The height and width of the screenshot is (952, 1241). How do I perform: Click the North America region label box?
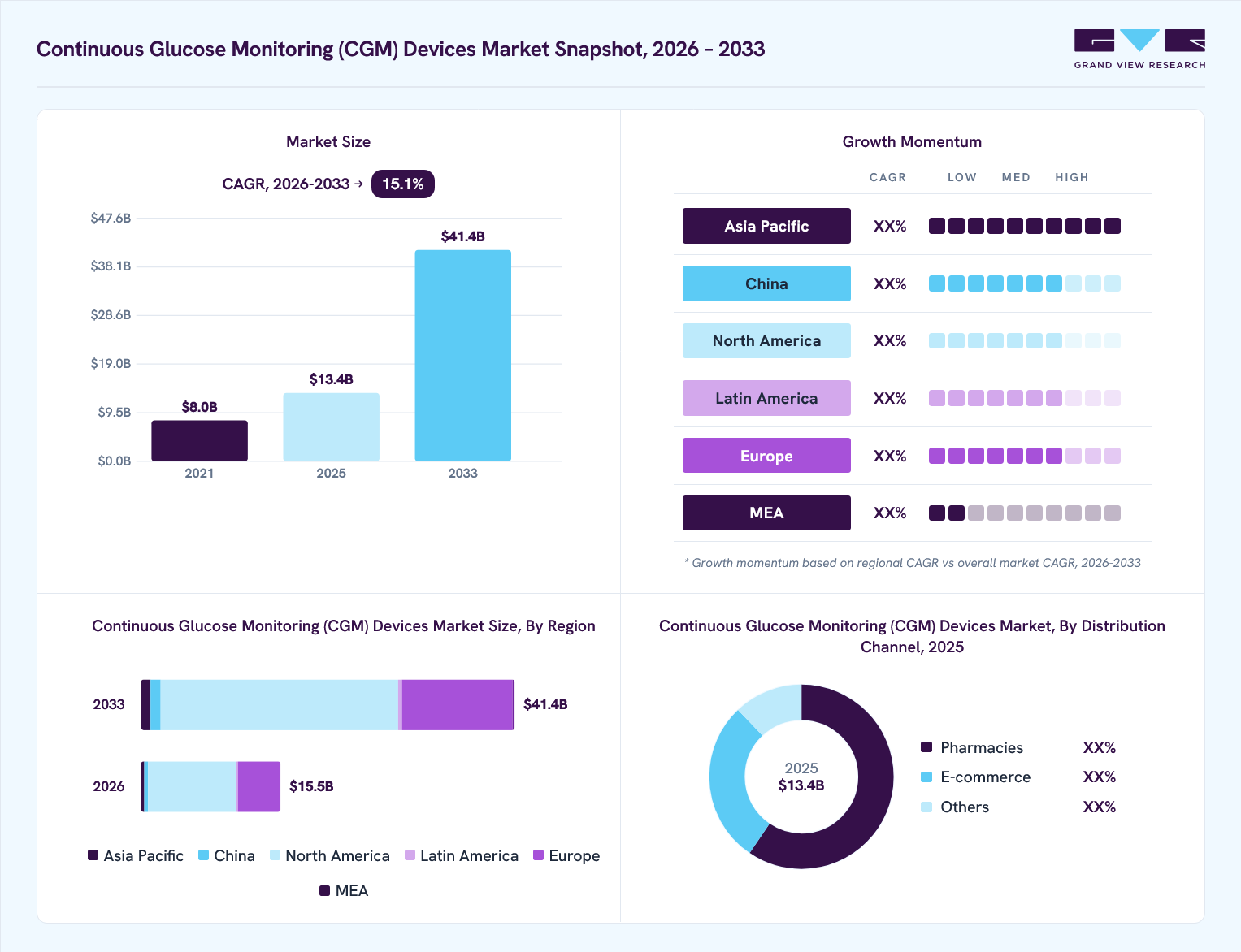[766, 341]
